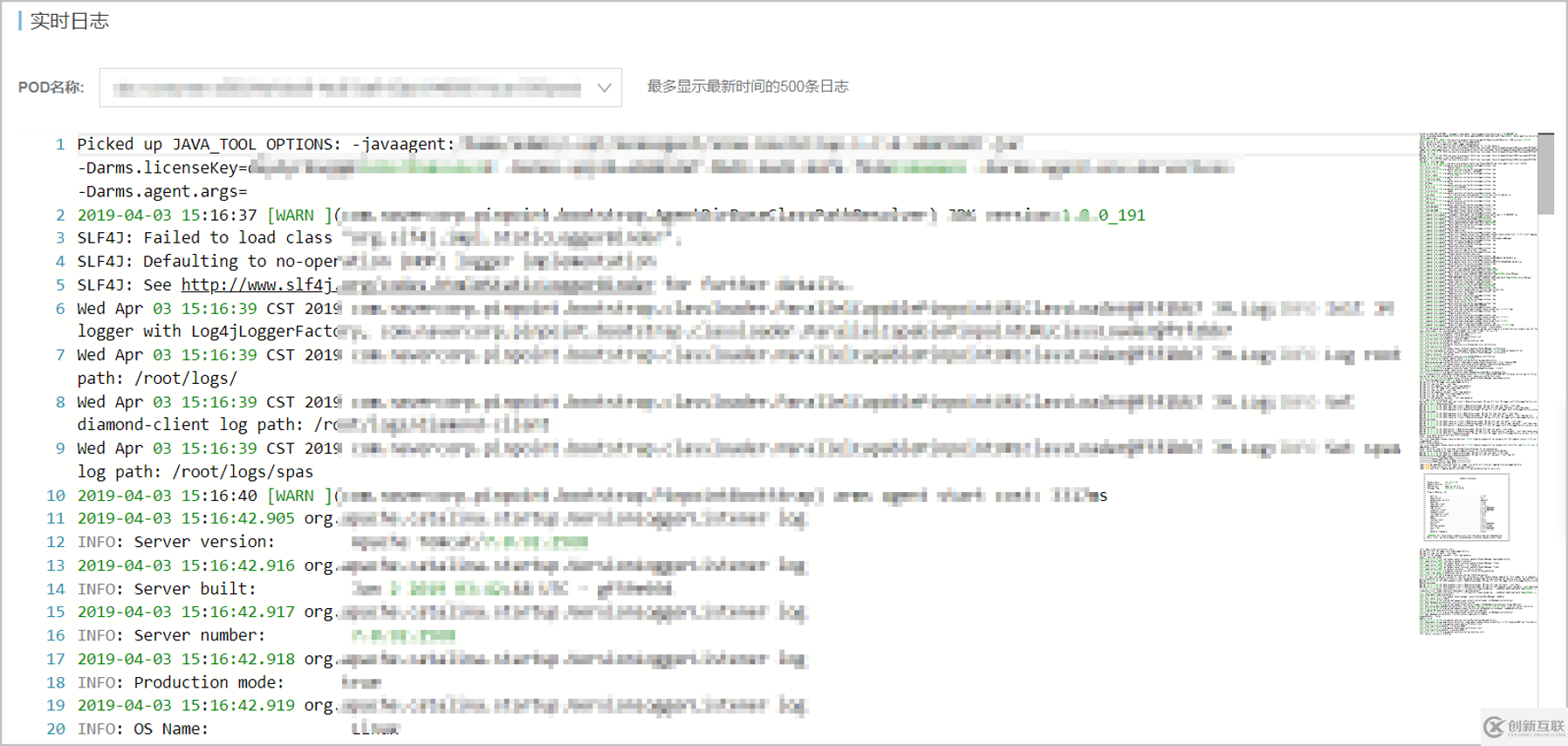Click '2019-04-03 15:16:40 [WARN ]' entry
1568x746 pixels.
click(592, 495)
